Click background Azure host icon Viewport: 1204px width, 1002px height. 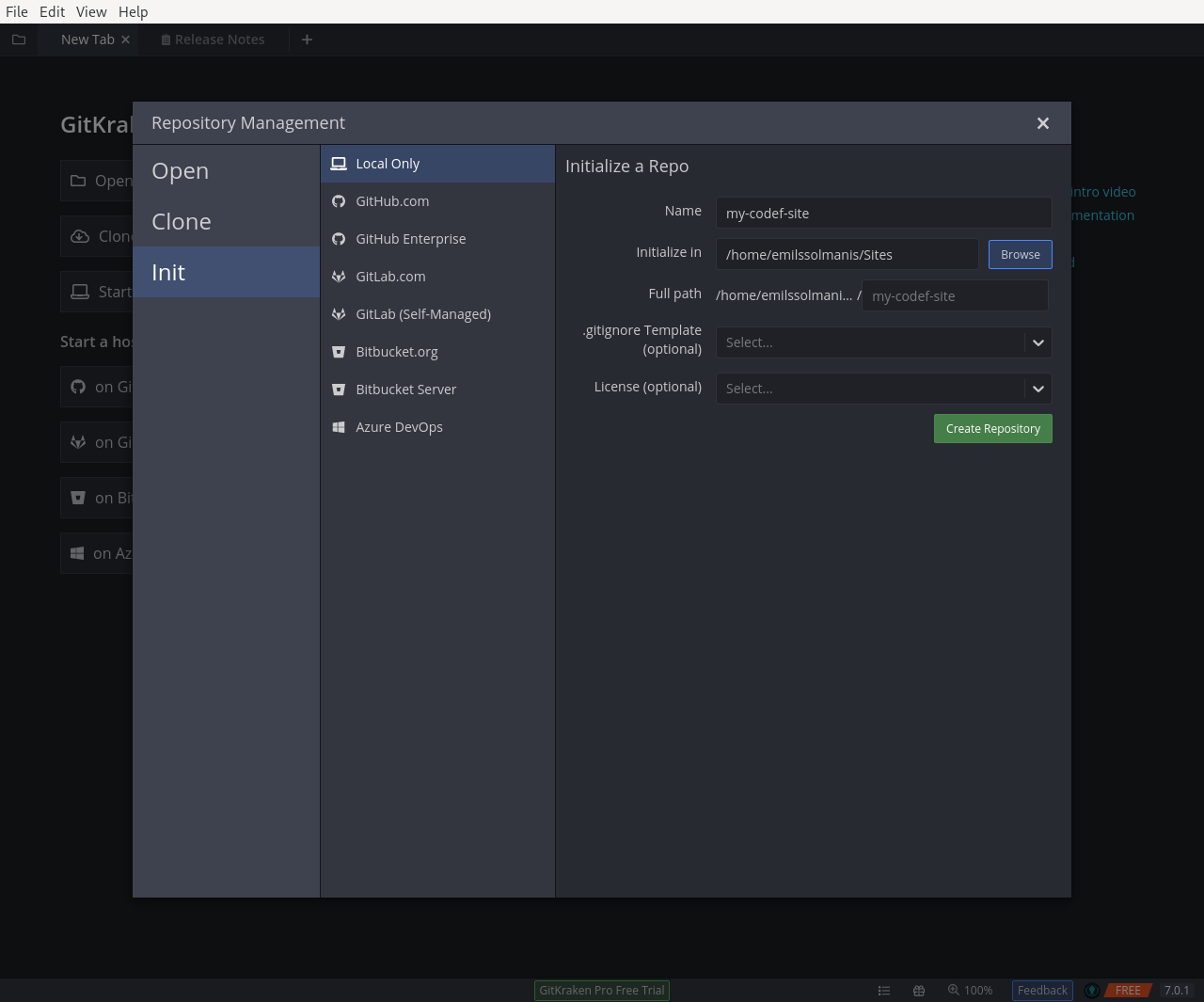tap(77, 553)
